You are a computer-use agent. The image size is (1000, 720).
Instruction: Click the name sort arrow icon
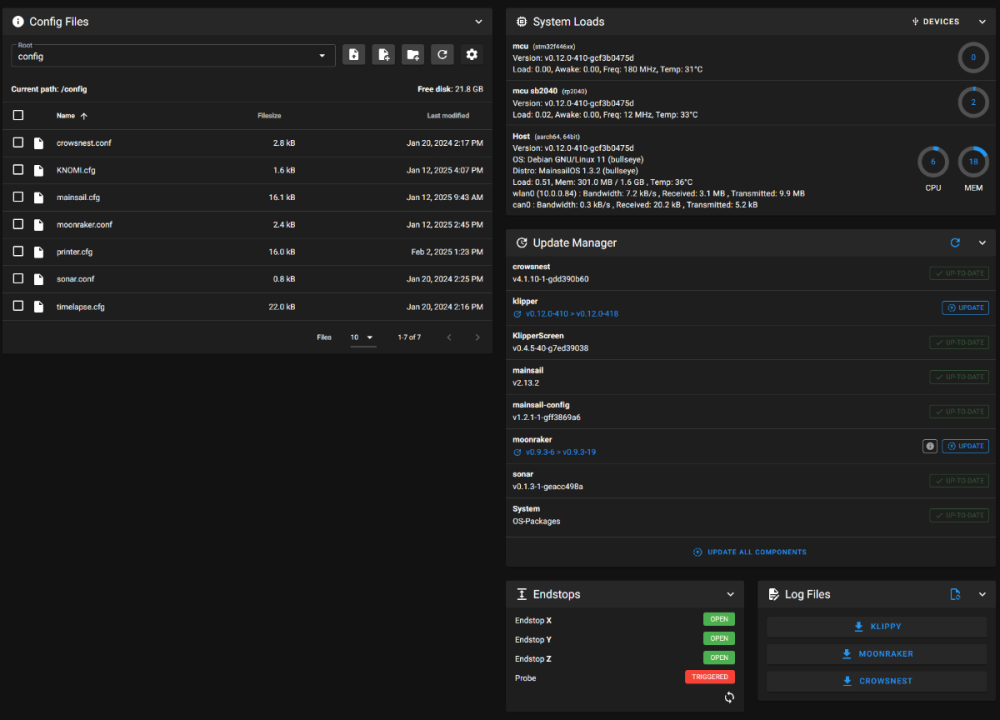point(84,116)
